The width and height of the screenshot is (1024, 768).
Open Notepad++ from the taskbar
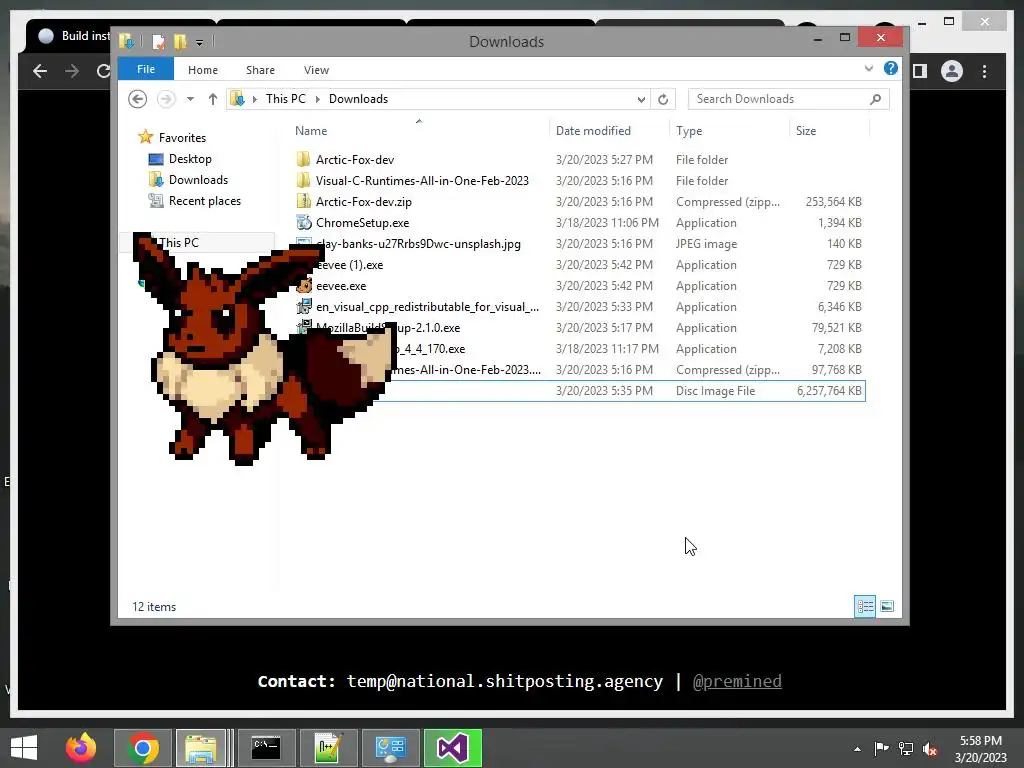click(328, 748)
